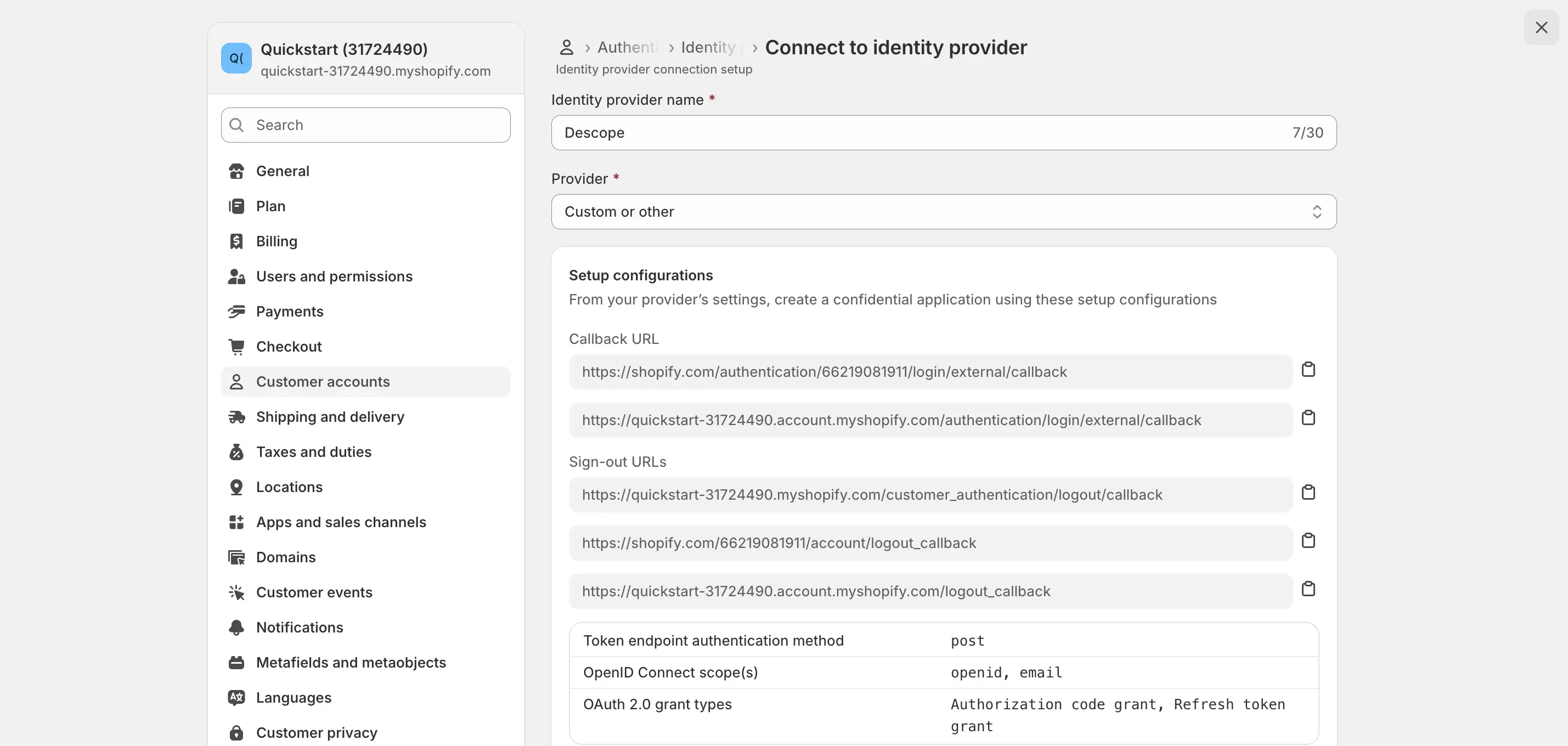1568x746 pixels.
Task: Open Customer events settings
Action: point(365,592)
